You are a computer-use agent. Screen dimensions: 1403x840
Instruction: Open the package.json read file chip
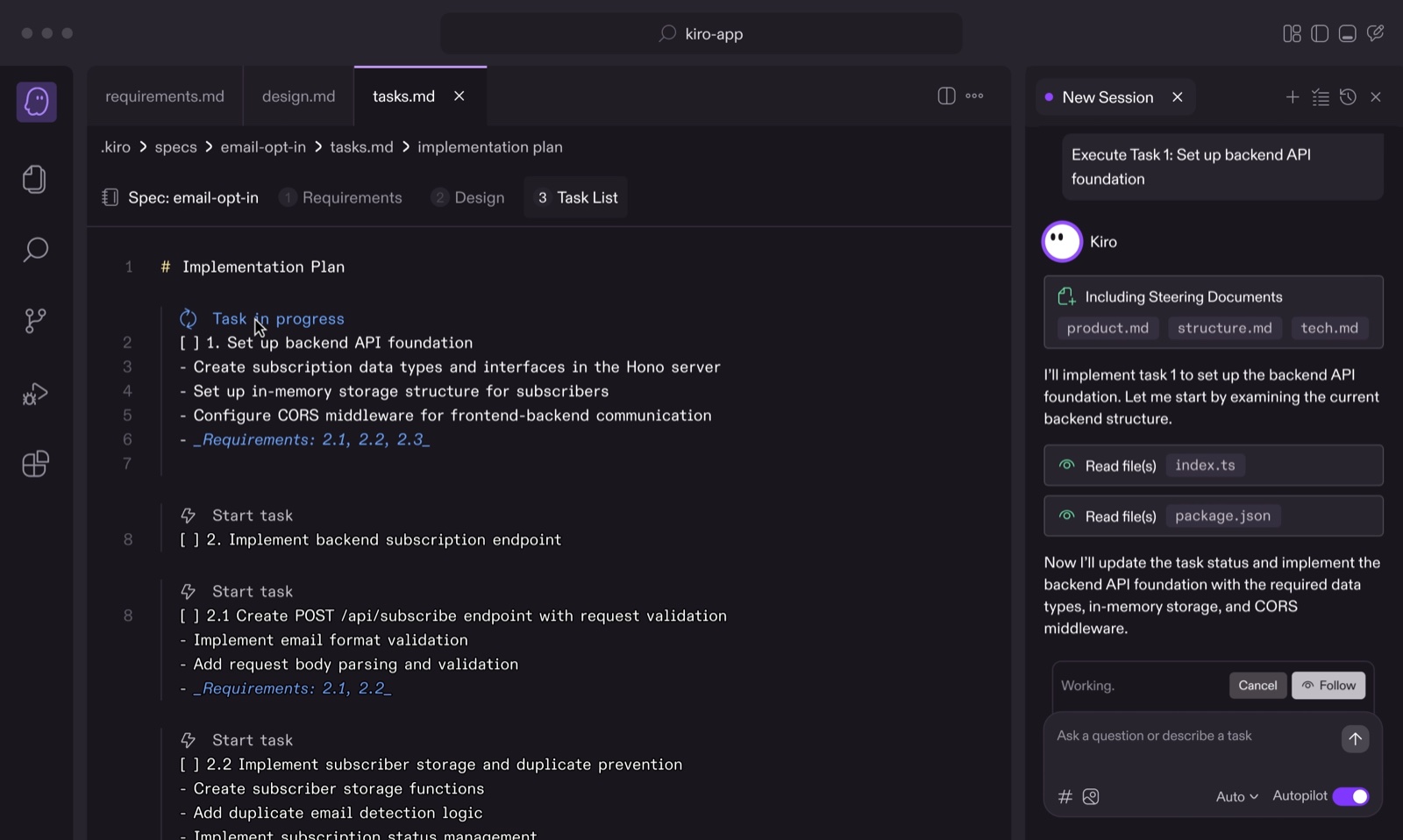click(x=1222, y=516)
